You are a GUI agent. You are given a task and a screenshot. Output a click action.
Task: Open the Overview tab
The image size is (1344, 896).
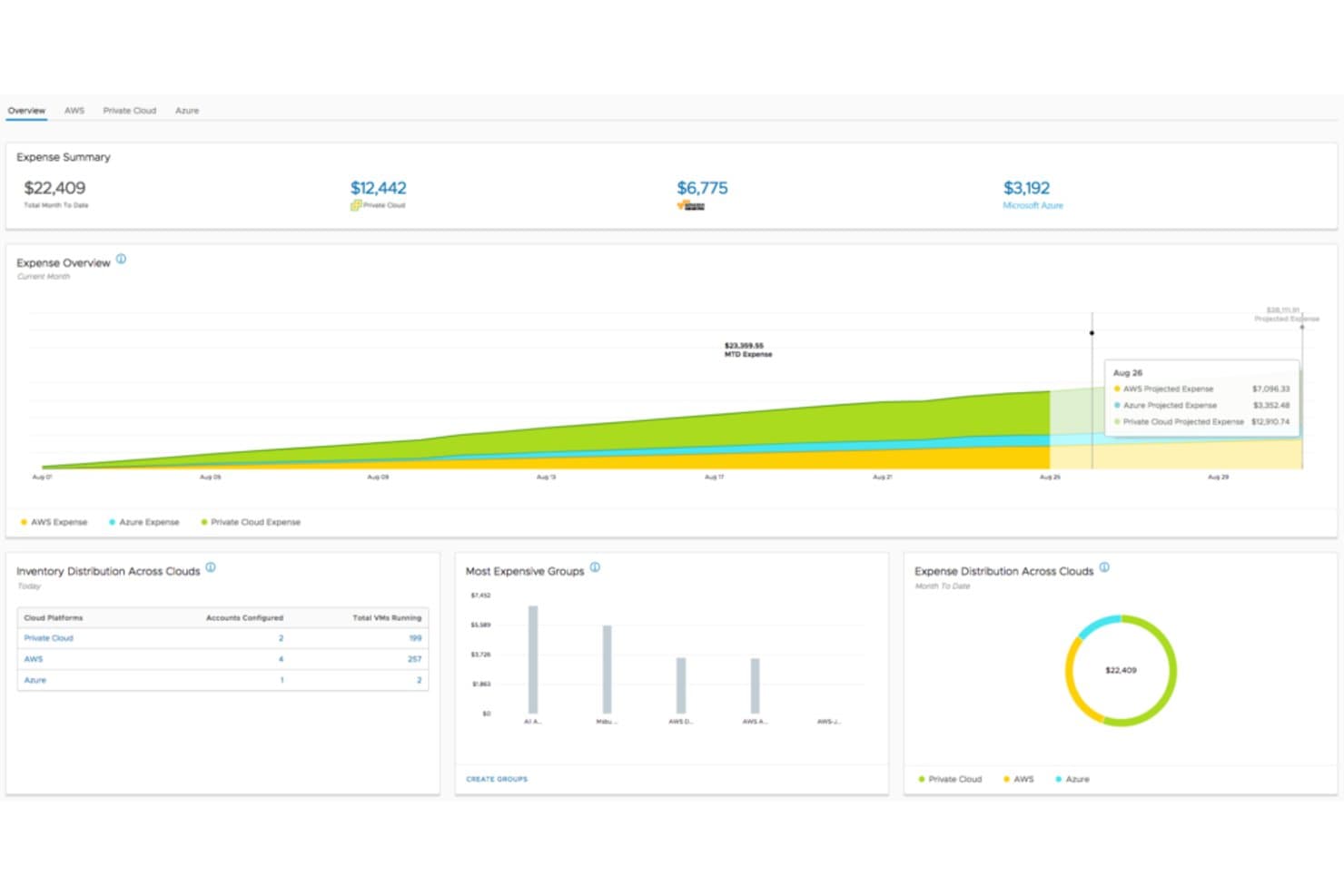click(x=26, y=111)
